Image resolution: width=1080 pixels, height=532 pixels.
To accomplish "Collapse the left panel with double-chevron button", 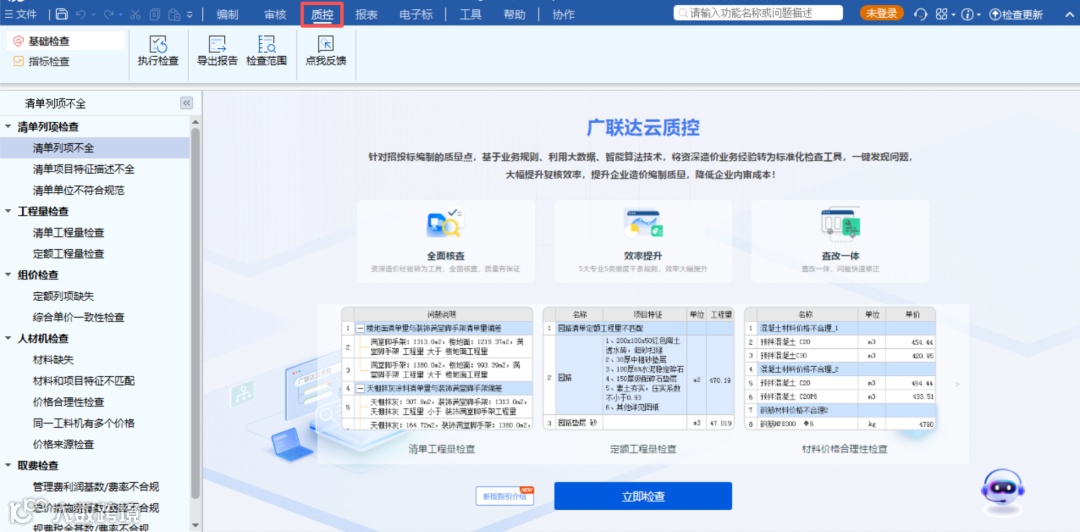I will 187,103.
